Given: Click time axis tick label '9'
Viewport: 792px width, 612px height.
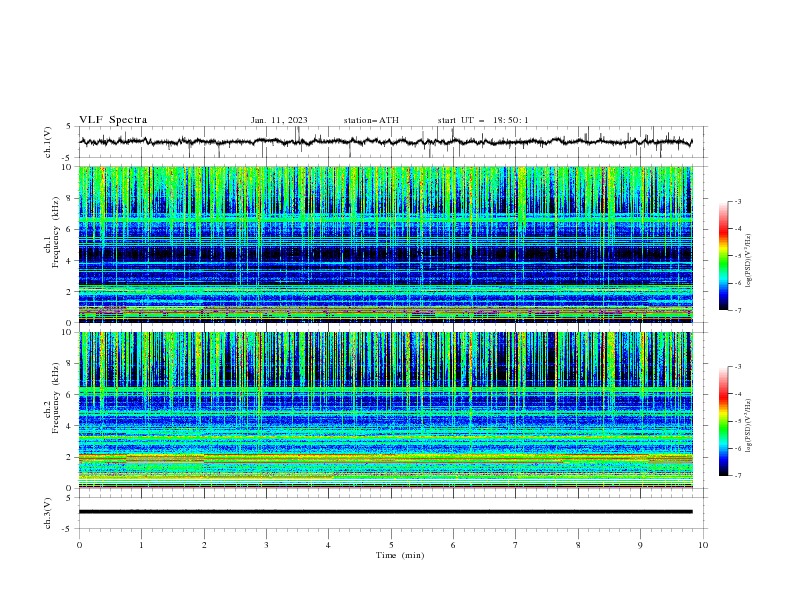Looking at the screenshot, I should click(640, 545).
